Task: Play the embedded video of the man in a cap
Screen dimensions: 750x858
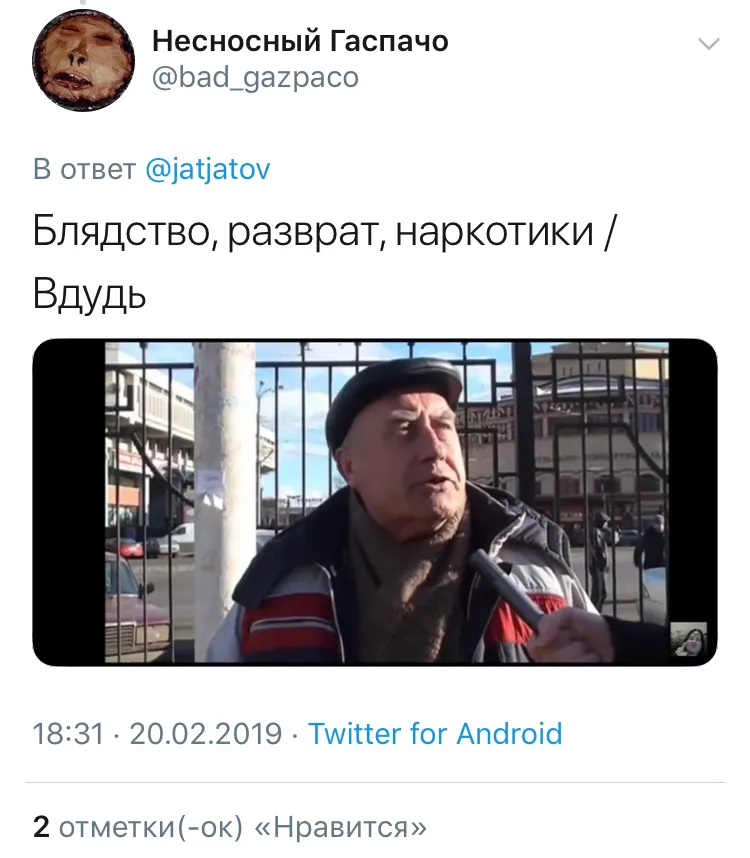Action: point(375,502)
